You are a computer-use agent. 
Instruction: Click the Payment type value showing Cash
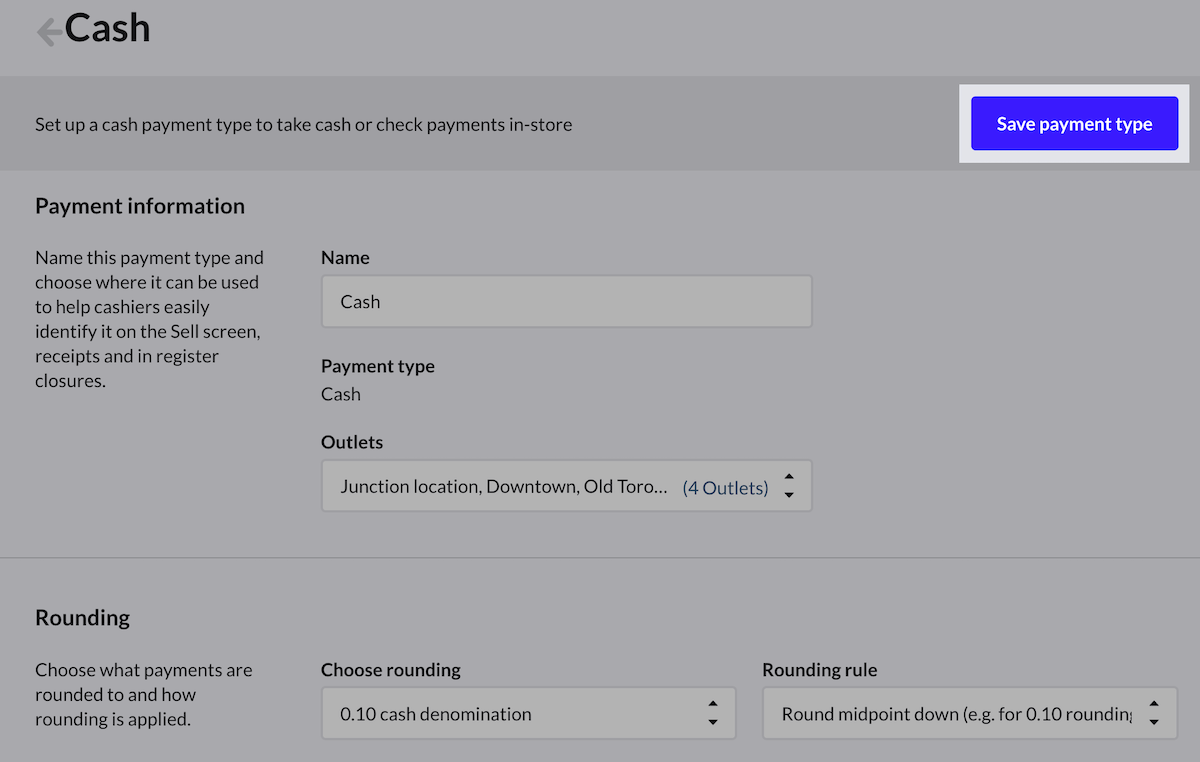point(340,394)
